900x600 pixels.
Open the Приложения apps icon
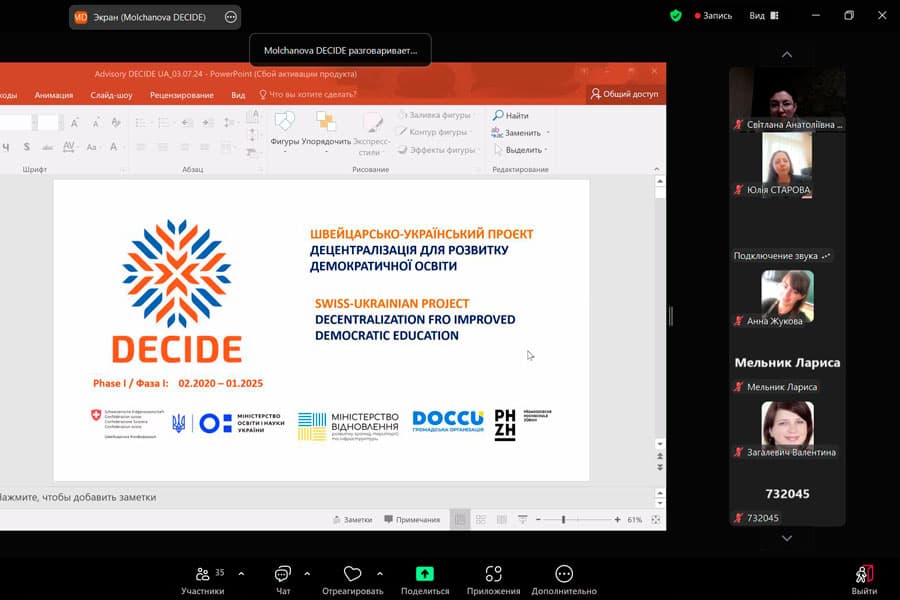[x=493, y=574]
